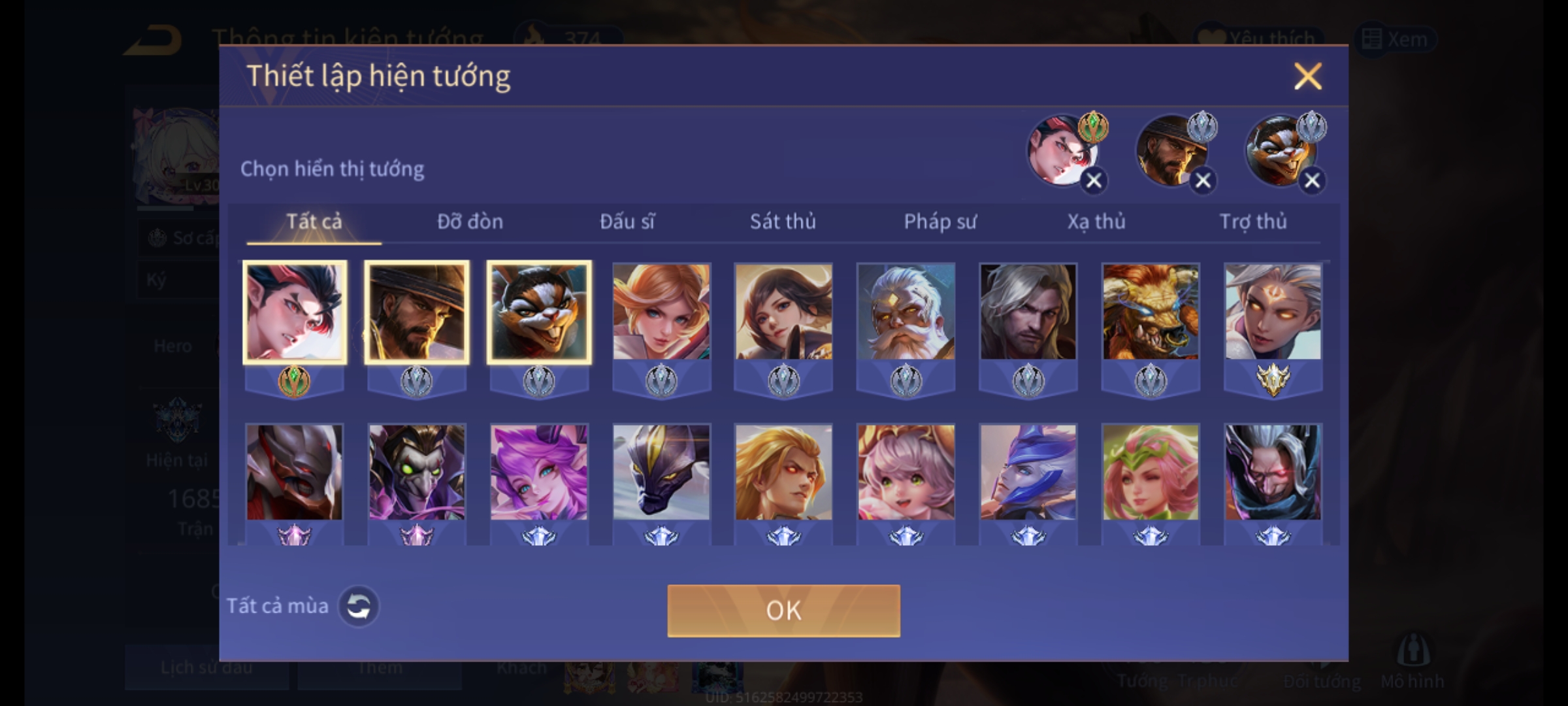The image size is (1568, 706).
Task: Switch to the Sát thủ tab
Action: tap(783, 222)
